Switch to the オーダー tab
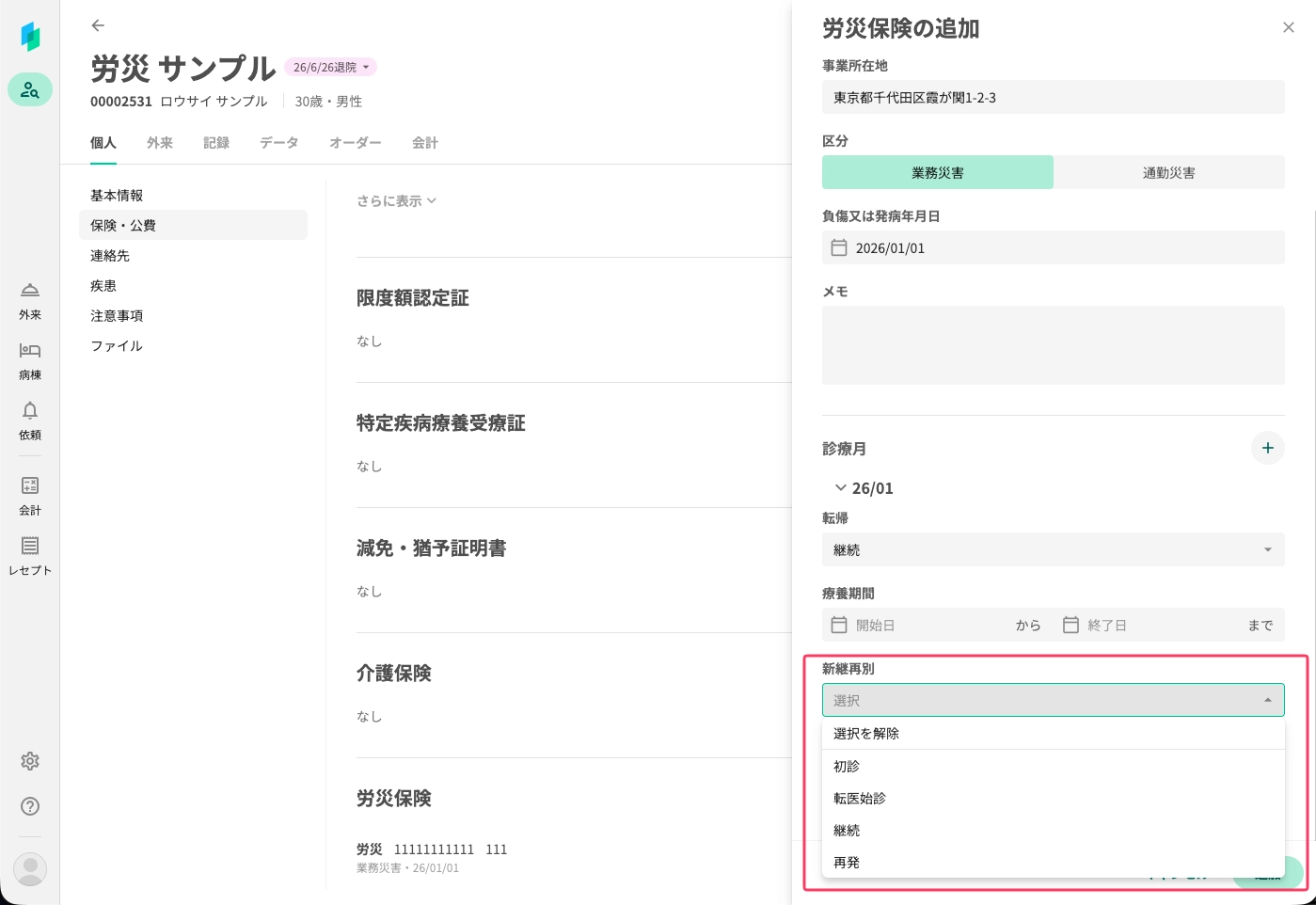 click(356, 143)
